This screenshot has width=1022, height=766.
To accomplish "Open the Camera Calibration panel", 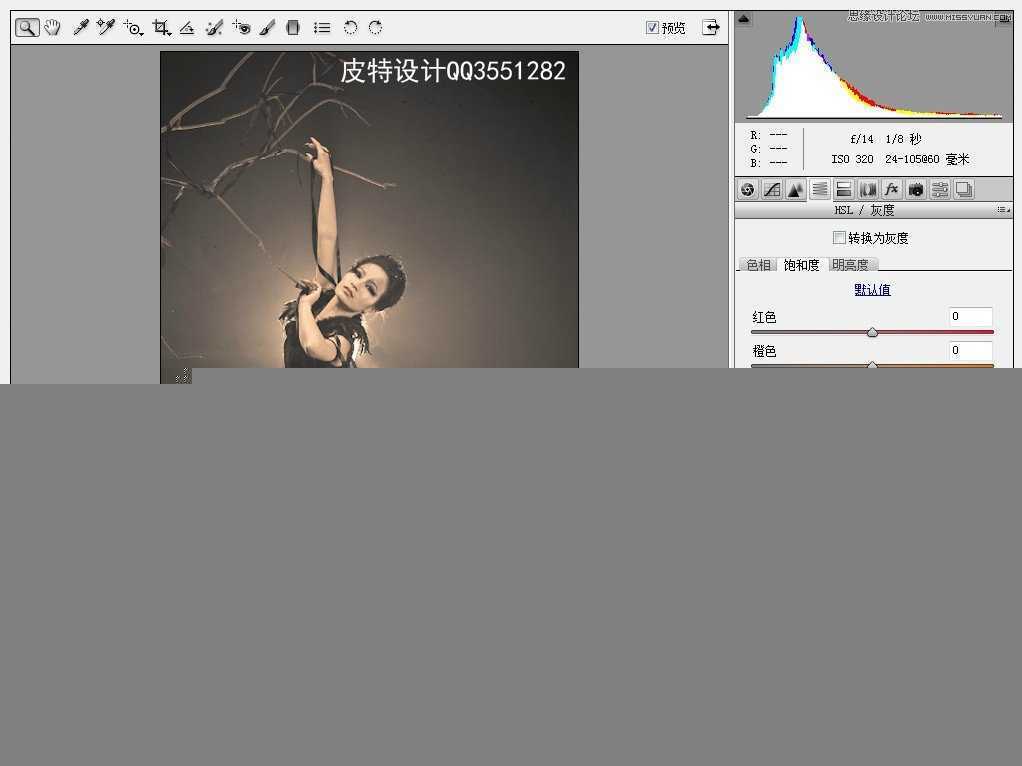I will pyautogui.click(x=916, y=190).
